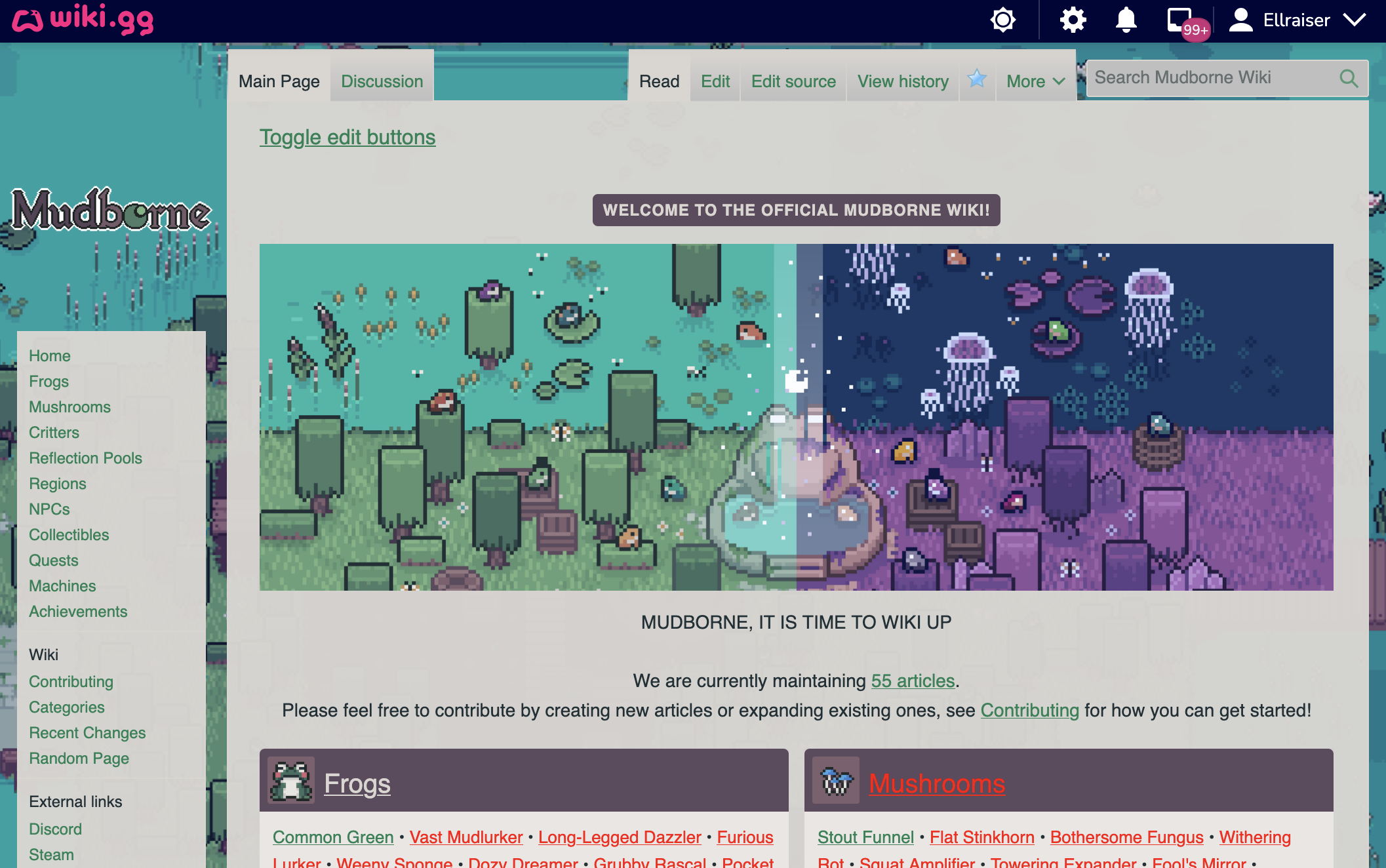Open the notifications bell
This screenshot has height=868, width=1386.
click(1126, 20)
